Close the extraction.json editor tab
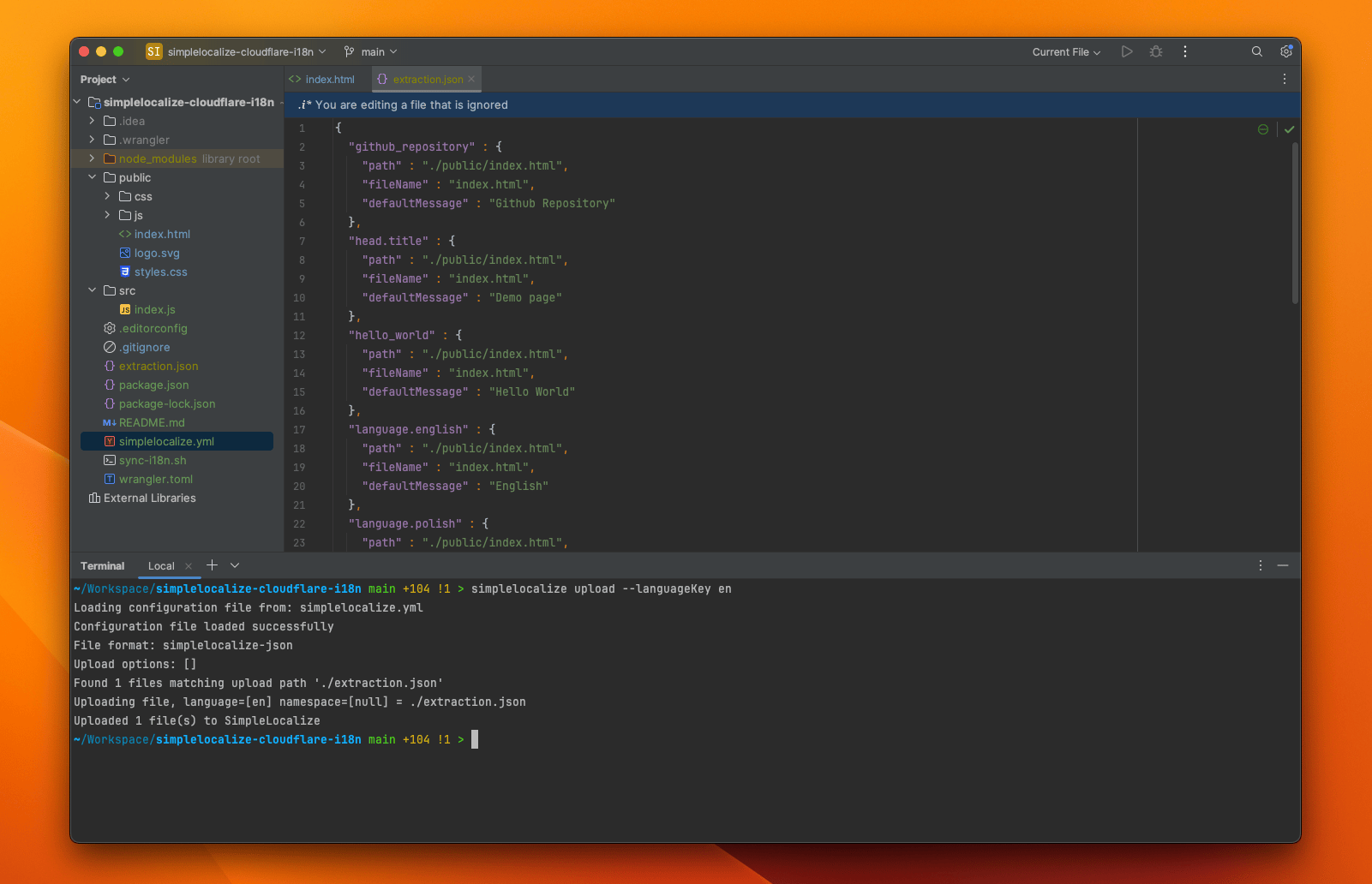This screenshot has width=1372, height=884. [471, 79]
